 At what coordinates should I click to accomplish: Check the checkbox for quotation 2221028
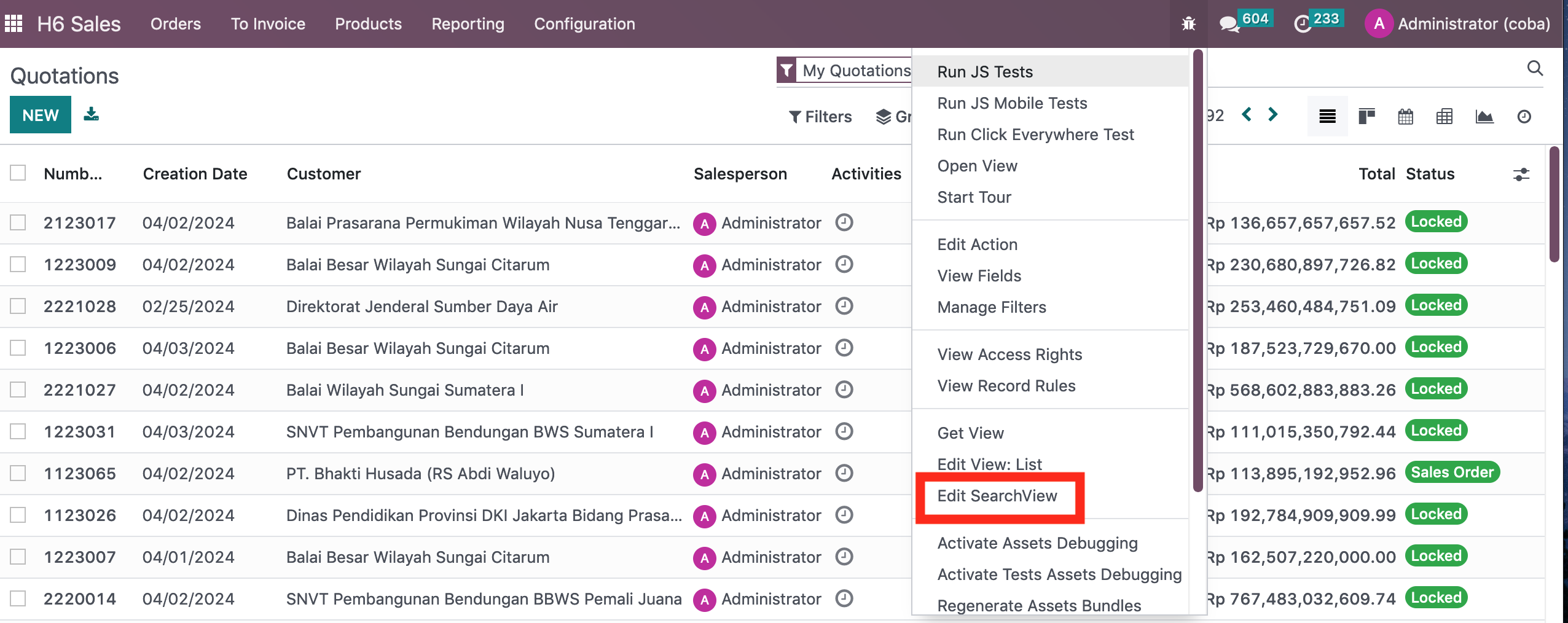(18, 305)
